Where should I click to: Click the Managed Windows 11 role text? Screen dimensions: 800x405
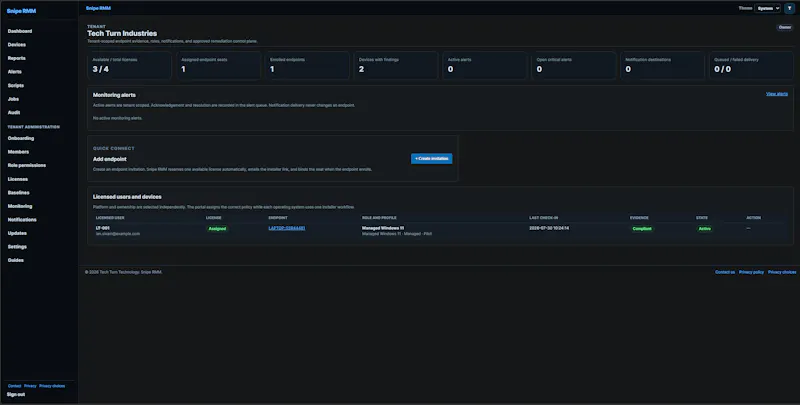coord(383,228)
